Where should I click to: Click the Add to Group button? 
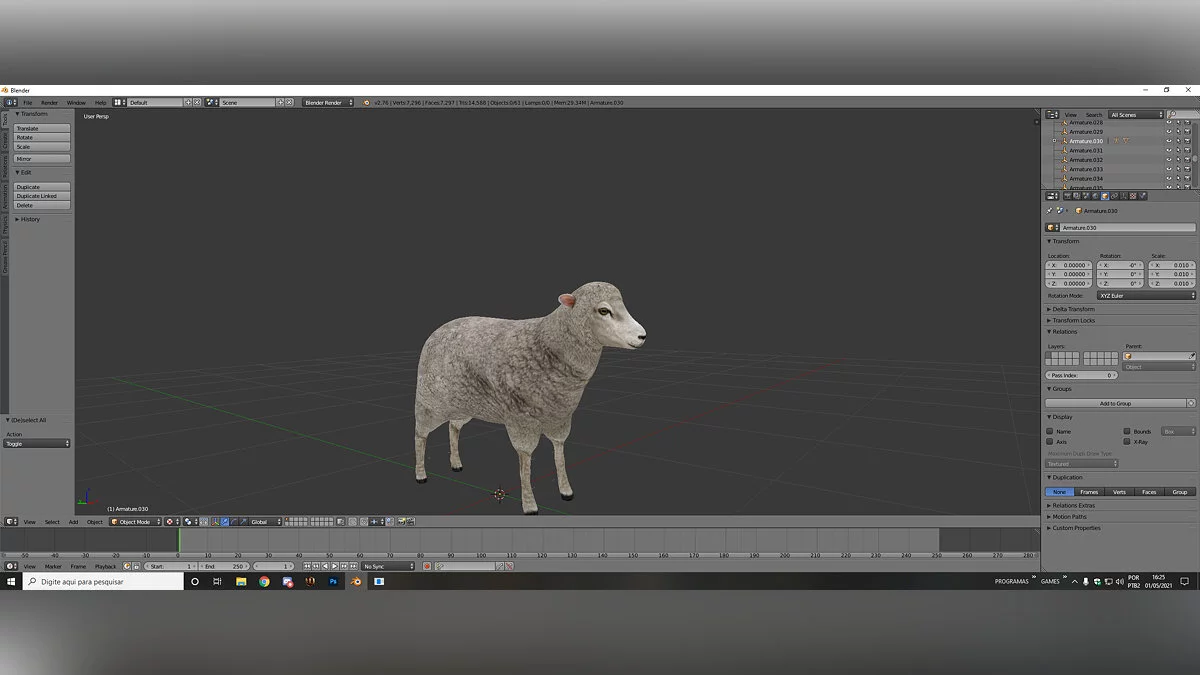1115,403
